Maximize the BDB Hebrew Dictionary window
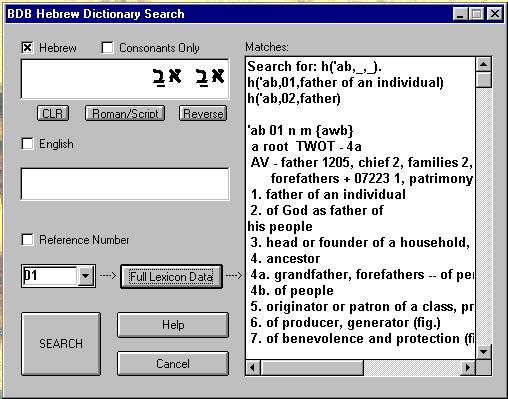This screenshot has height=399, width=508. tap(476, 14)
